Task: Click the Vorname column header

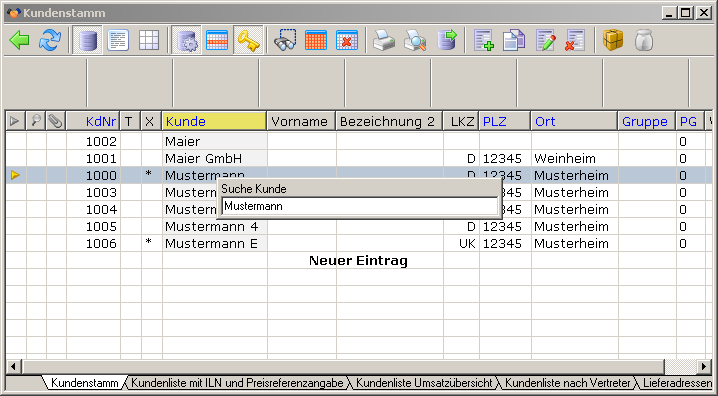Action: (301, 121)
